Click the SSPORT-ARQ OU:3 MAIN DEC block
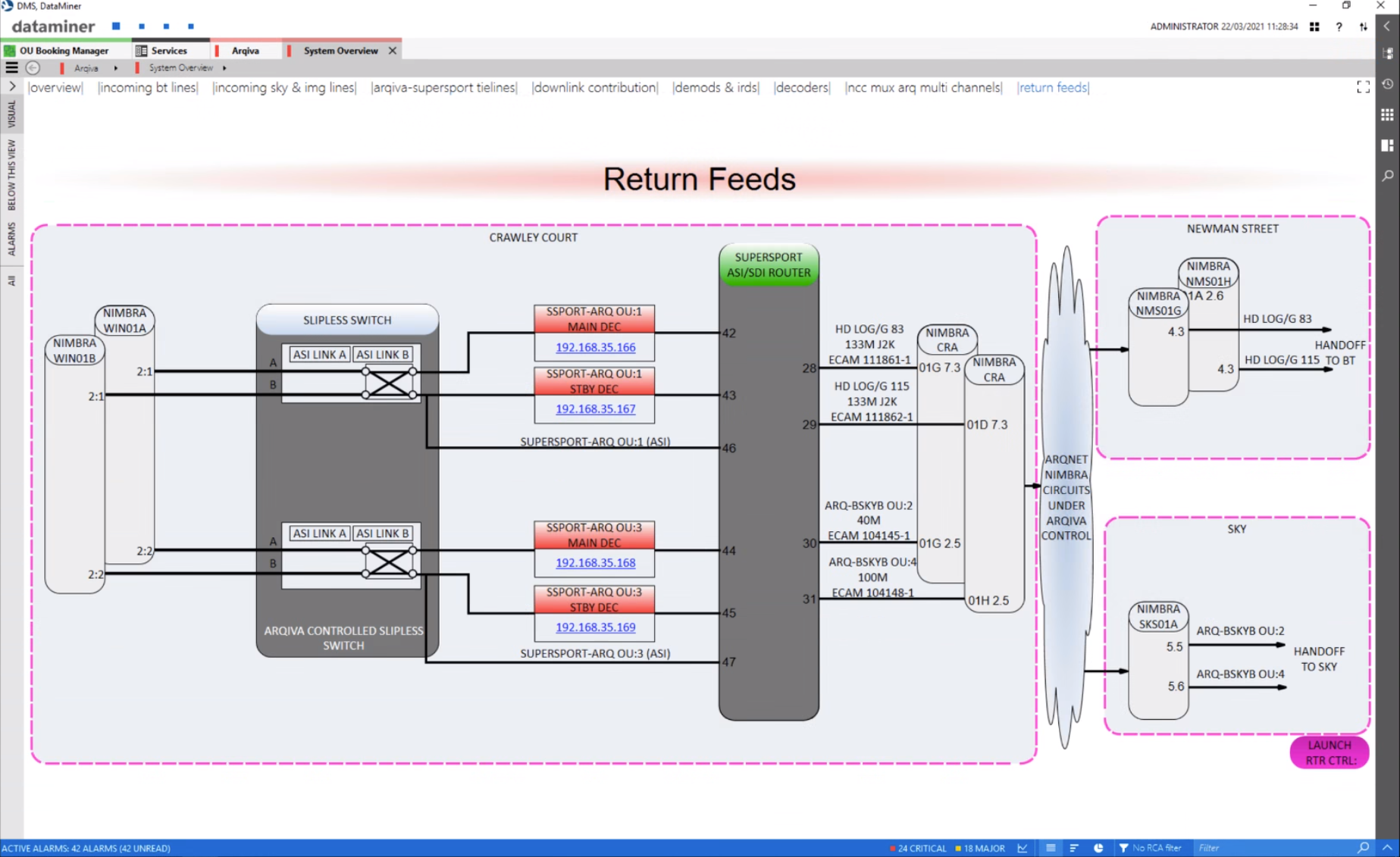1400x857 pixels. [594, 535]
